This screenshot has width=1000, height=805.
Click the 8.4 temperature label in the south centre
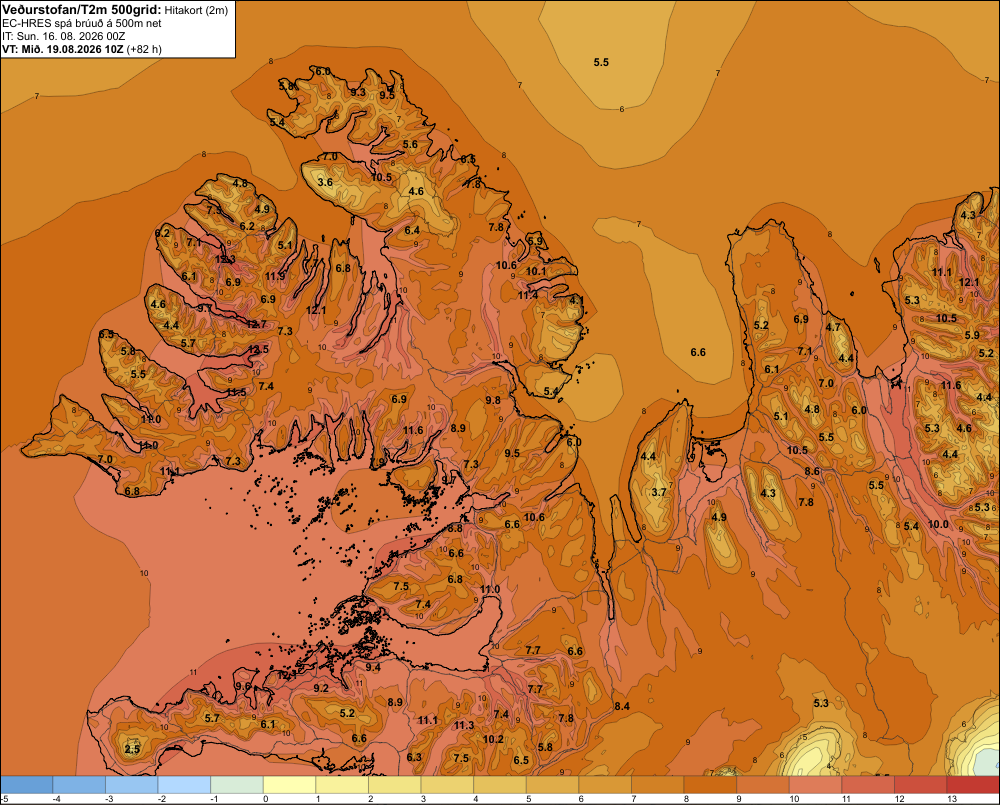pyautogui.click(x=622, y=706)
